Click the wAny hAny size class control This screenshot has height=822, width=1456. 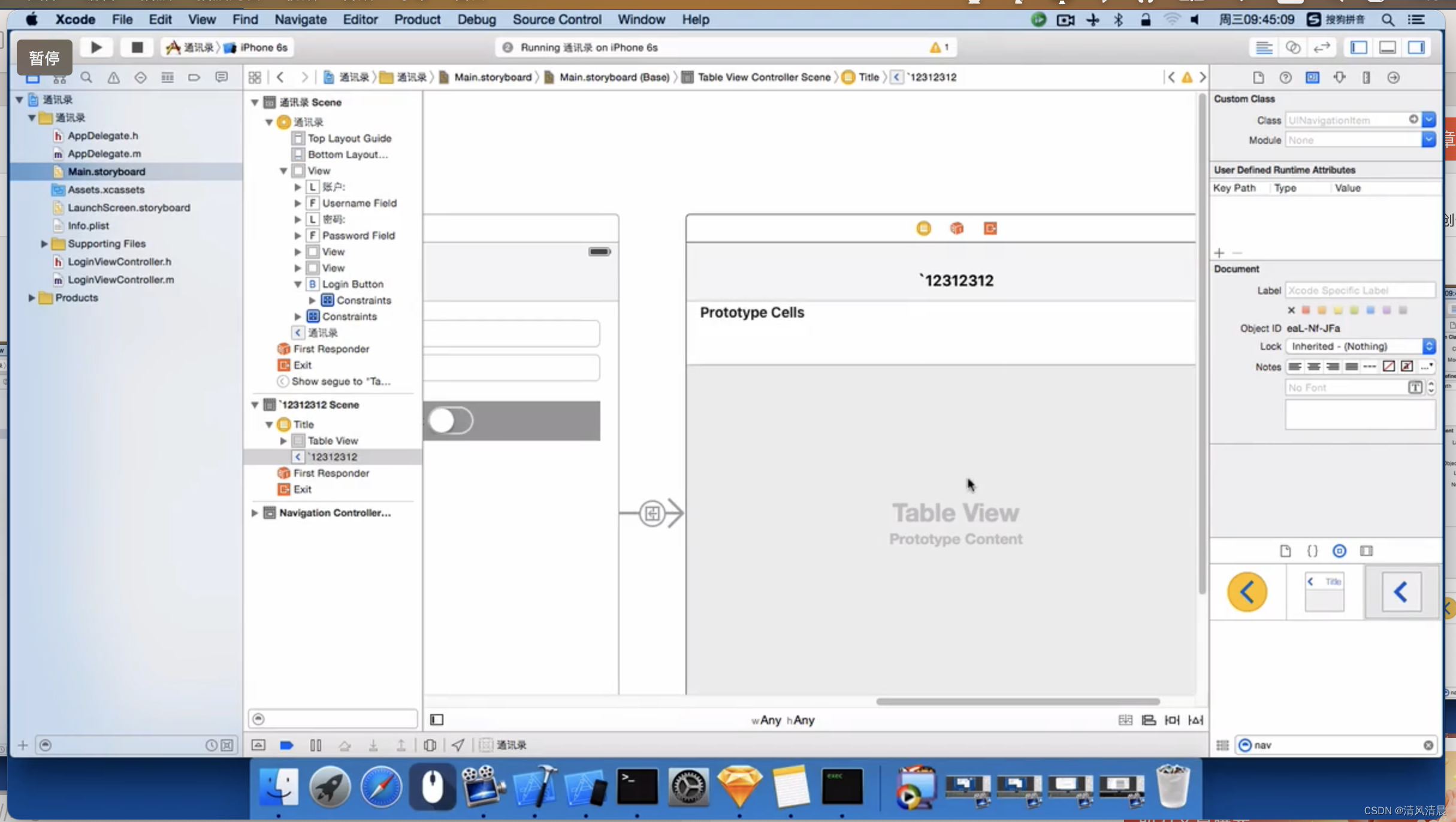(x=783, y=720)
